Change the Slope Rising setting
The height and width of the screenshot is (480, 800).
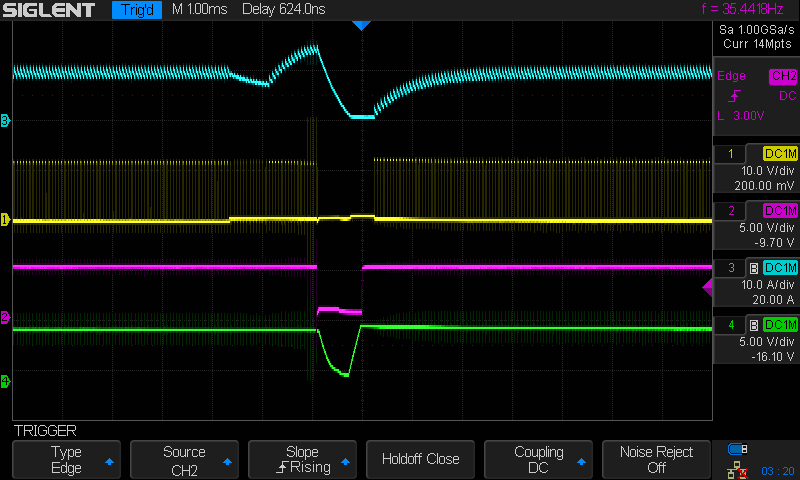pos(302,460)
